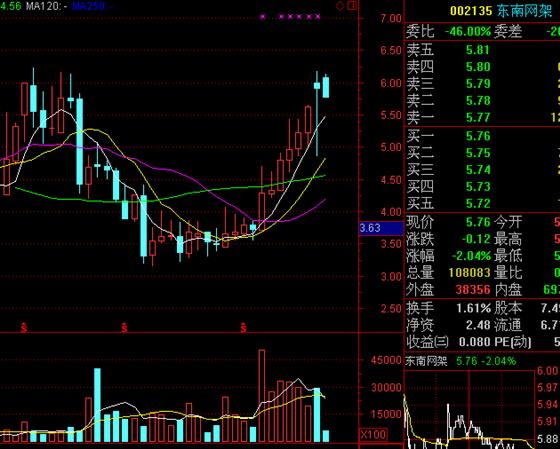Click the rightmost red $ marker
Screen dimensions: 560x449
click(x=243, y=327)
